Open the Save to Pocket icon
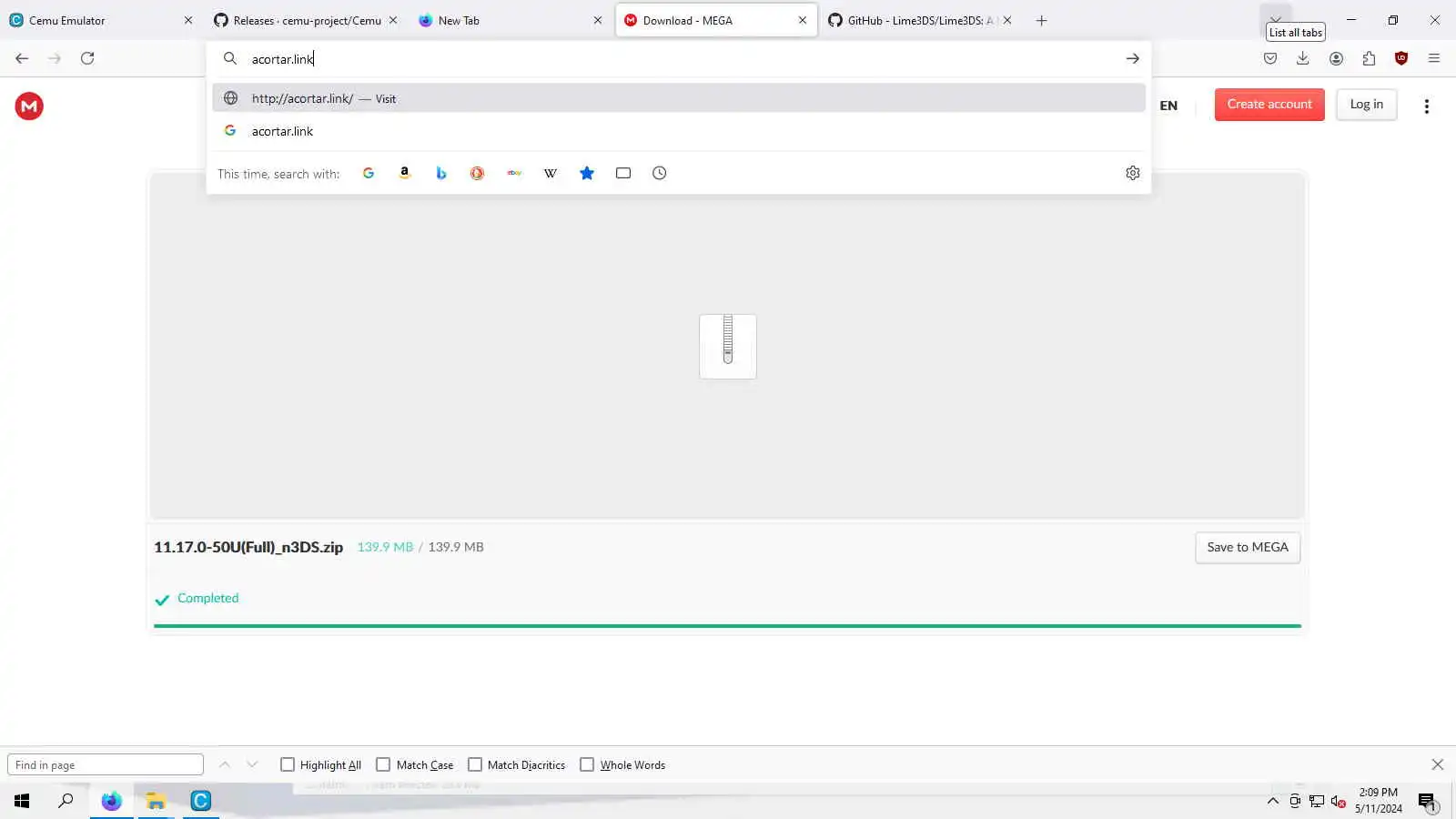This screenshot has width=1456, height=819. (x=1270, y=58)
